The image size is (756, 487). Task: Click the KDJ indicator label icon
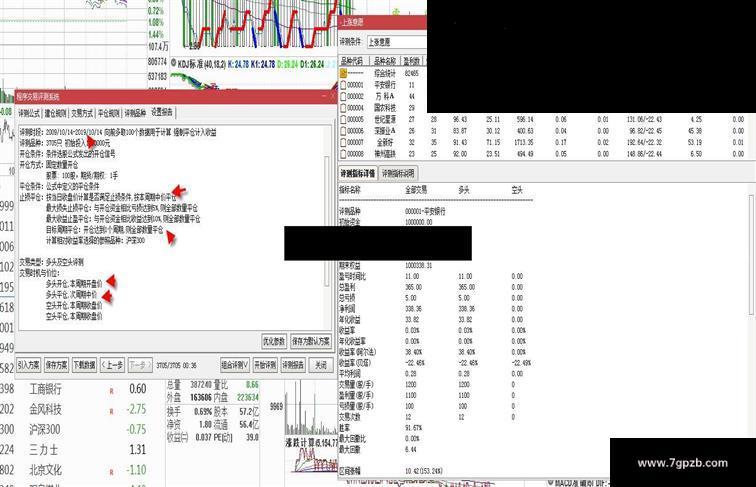tap(174, 64)
